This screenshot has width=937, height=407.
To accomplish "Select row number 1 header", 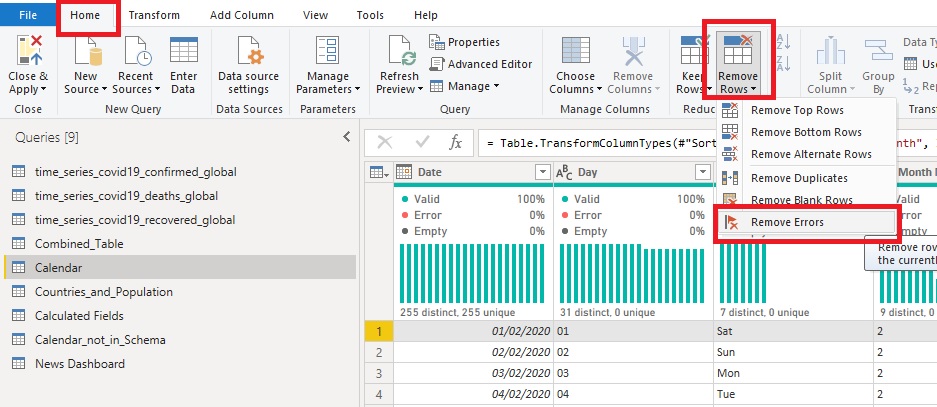I will (x=378, y=331).
